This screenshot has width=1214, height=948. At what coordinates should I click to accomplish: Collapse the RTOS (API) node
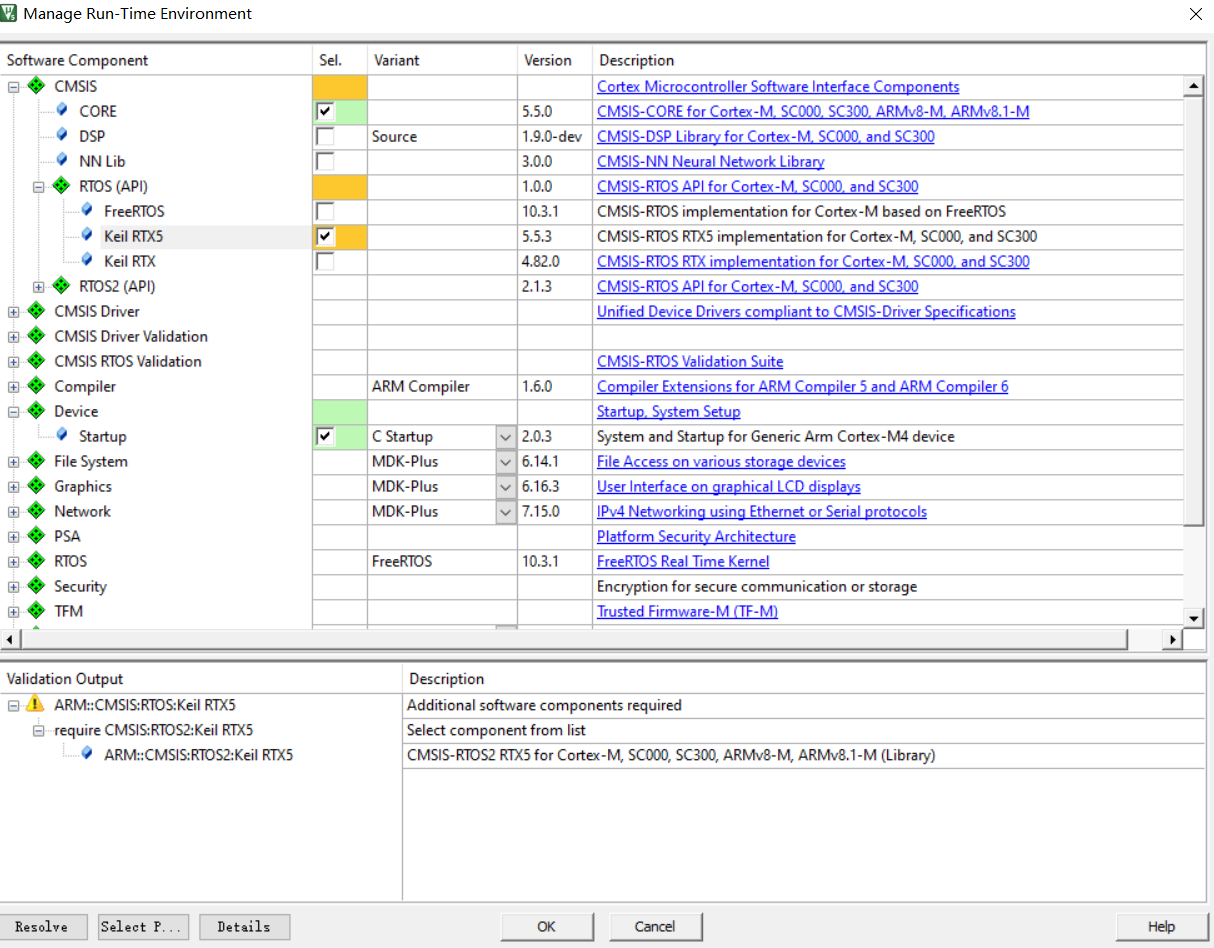[39, 187]
